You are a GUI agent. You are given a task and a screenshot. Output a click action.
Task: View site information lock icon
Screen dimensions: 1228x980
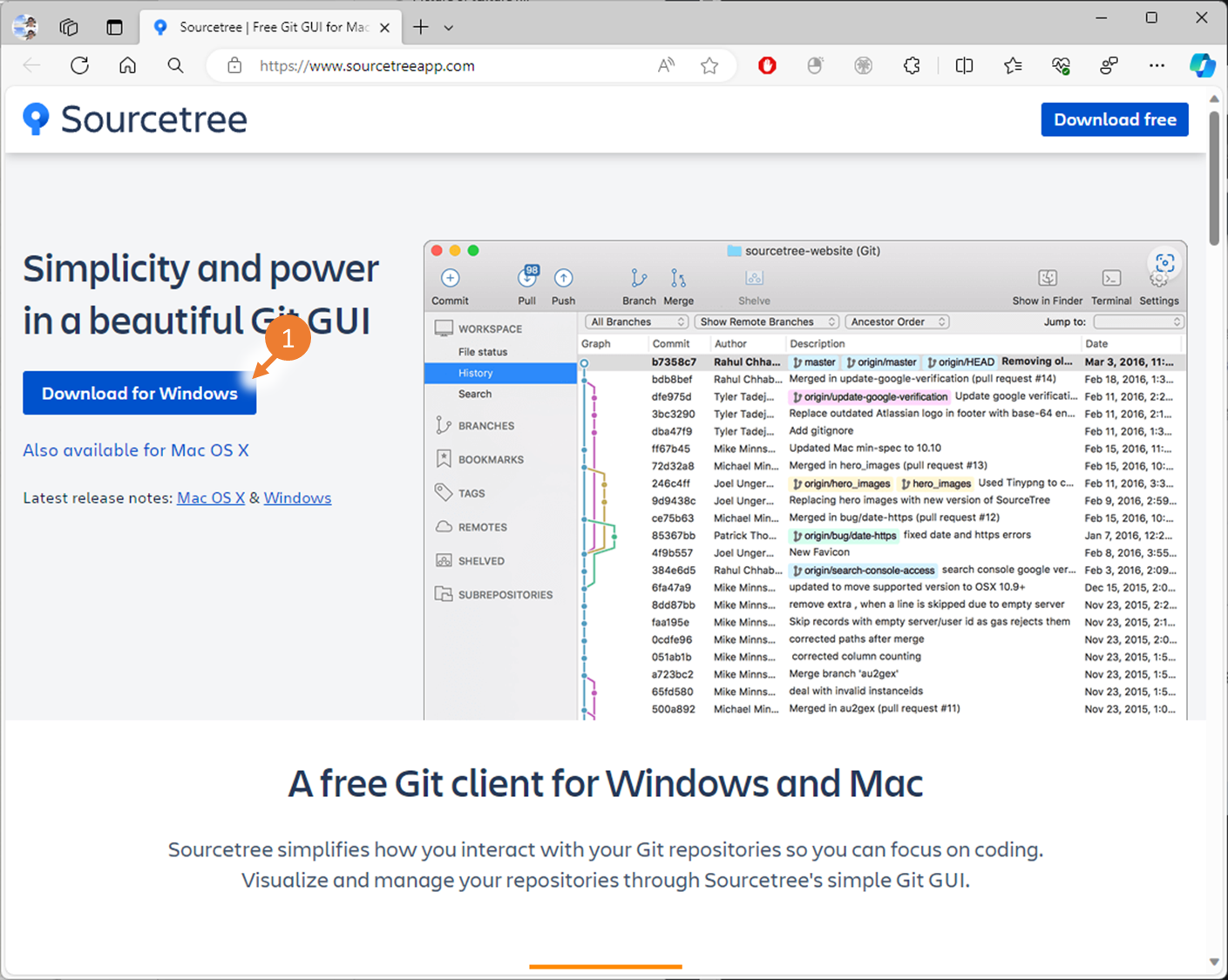(234, 65)
